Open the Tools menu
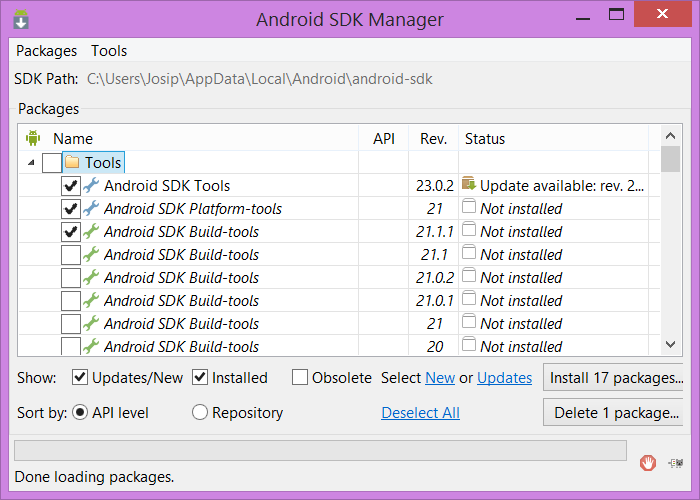700x500 pixels. pyautogui.click(x=109, y=50)
